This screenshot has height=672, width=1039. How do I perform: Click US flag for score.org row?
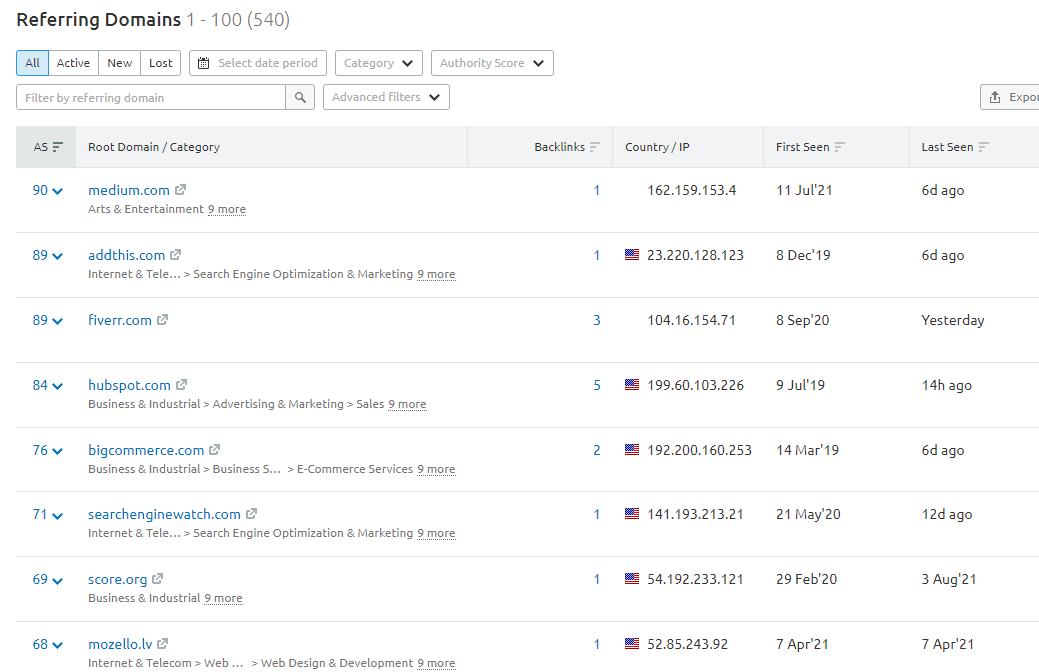coord(632,579)
